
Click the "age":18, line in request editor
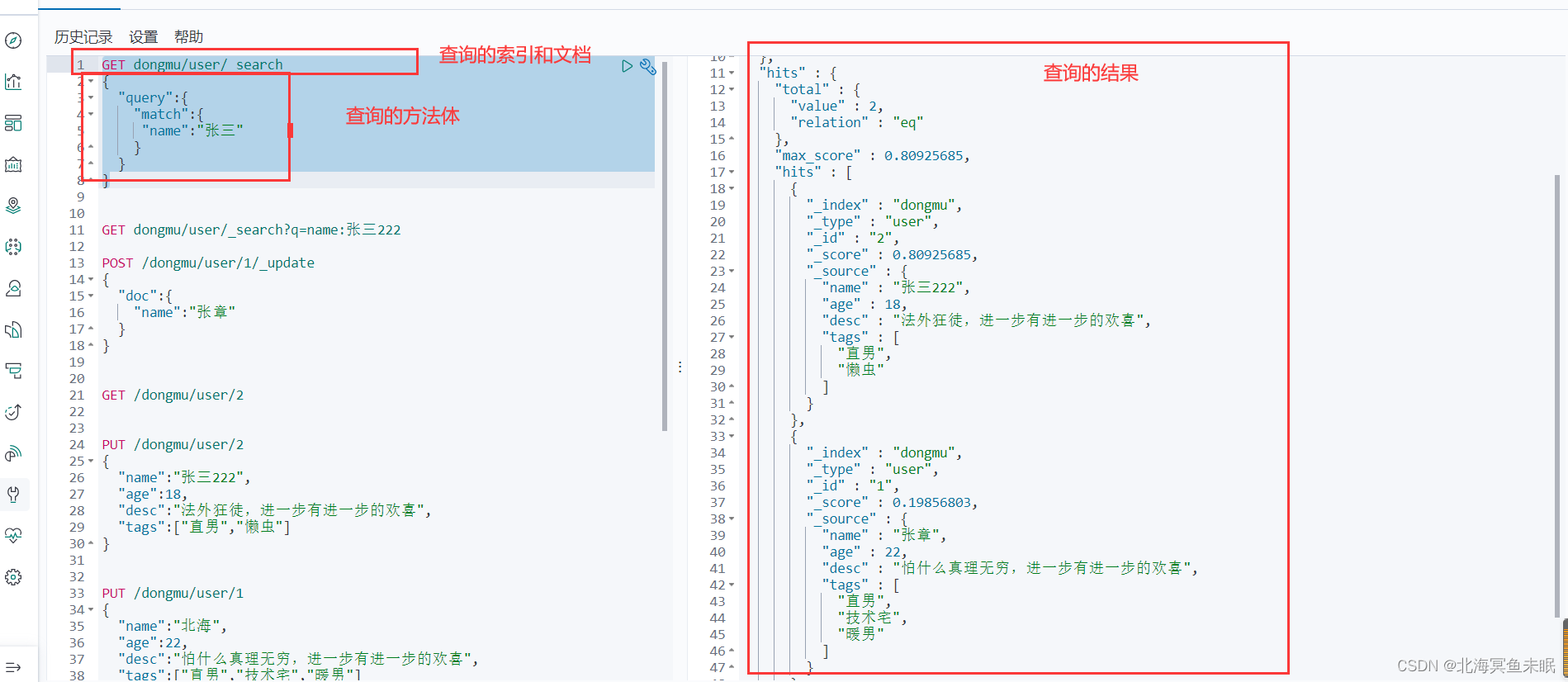point(152,494)
